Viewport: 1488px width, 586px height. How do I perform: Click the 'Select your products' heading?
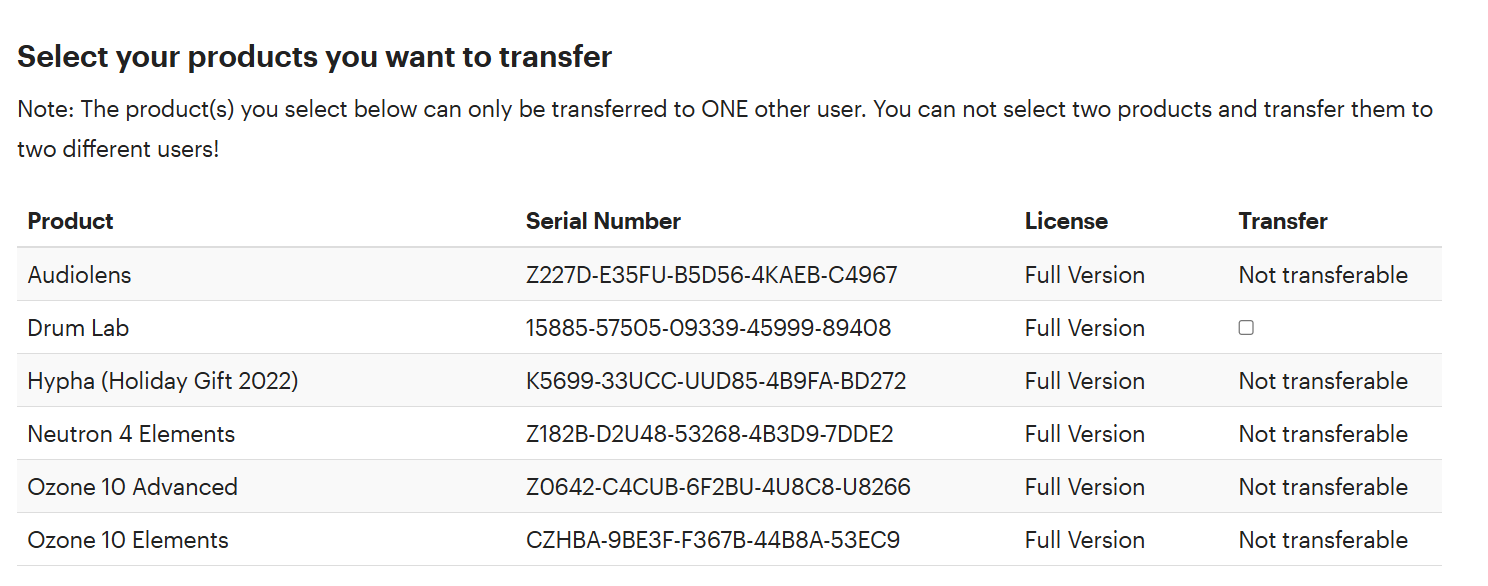coord(314,57)
